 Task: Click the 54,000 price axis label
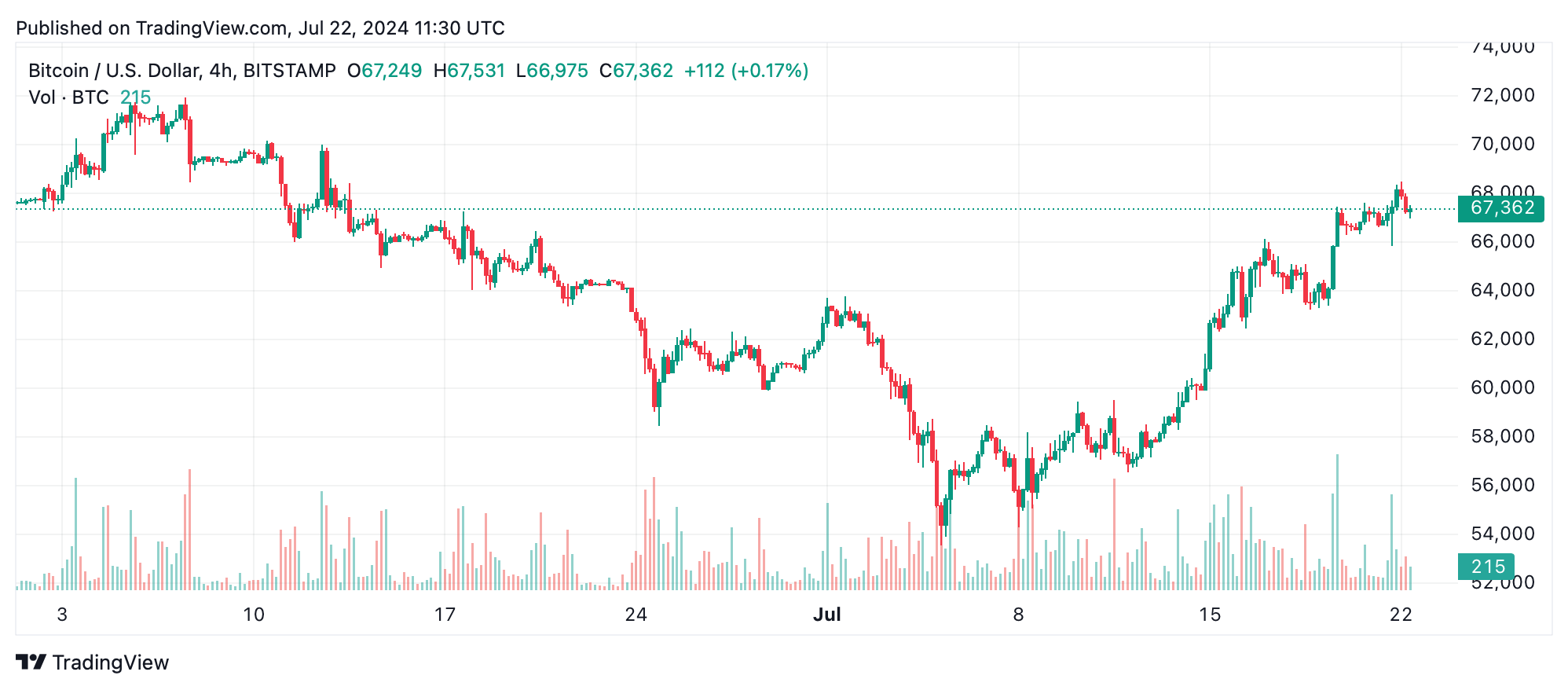click(x=1502, y=534)
